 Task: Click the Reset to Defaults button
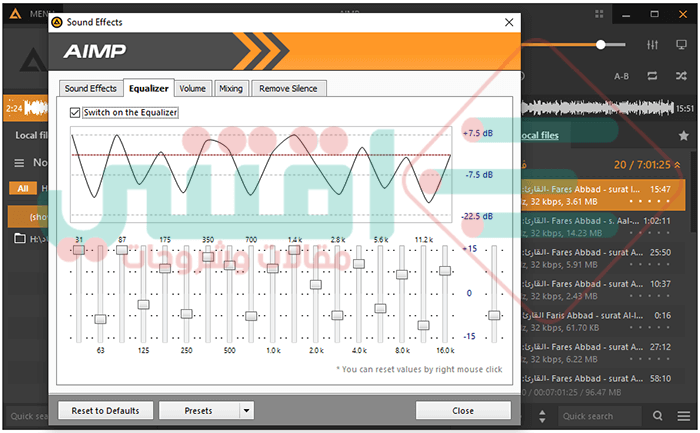coord(105,410)
